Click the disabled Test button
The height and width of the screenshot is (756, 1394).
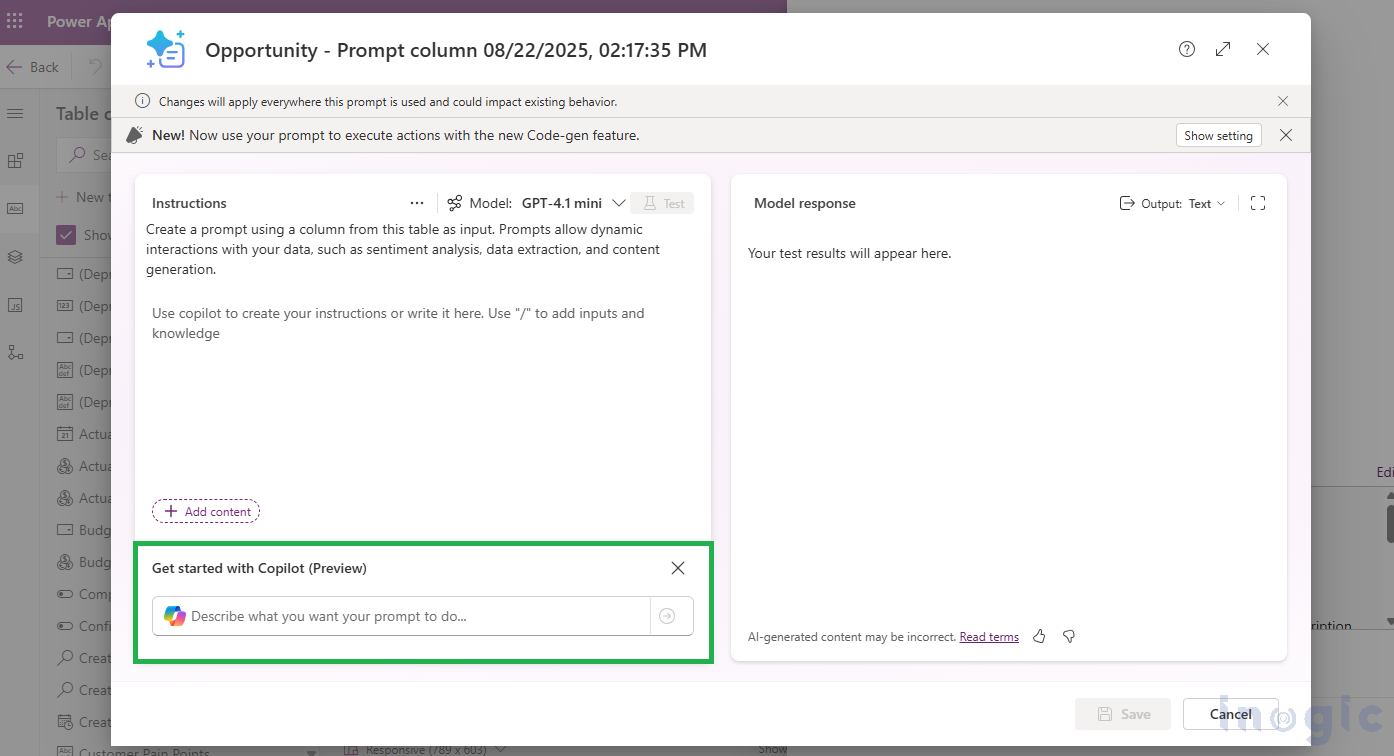point(662,203)
